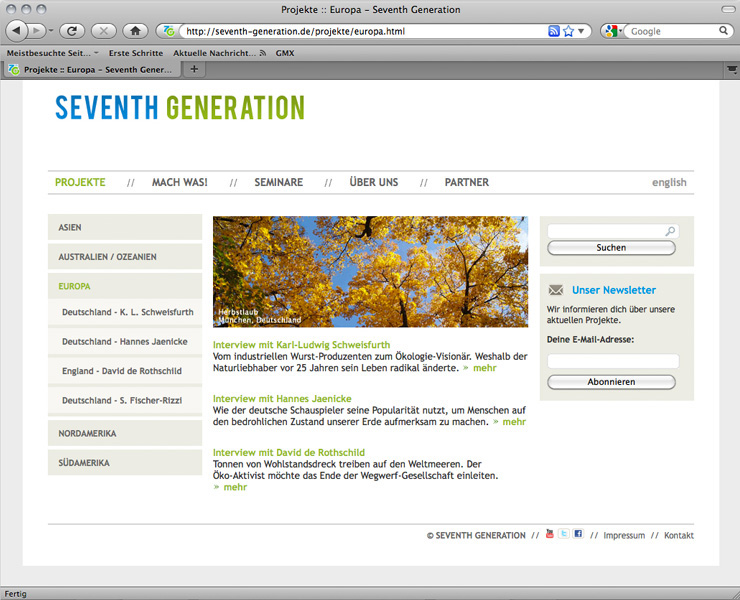Open the search engine selector dropdown

point(614,31)
